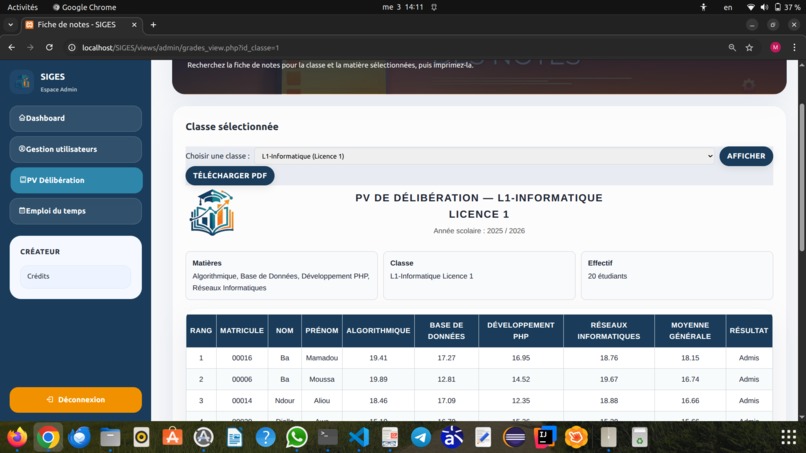Viewport: 806px width, 453px height.
Task: Click the browser back arrow
Action: coord(11,47)
